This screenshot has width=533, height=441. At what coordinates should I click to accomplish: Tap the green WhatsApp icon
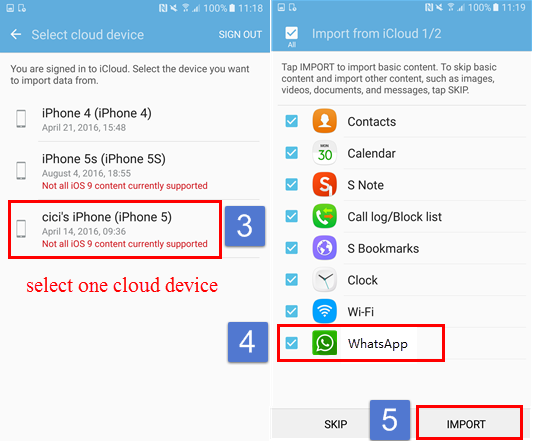[x=325, y=343]
